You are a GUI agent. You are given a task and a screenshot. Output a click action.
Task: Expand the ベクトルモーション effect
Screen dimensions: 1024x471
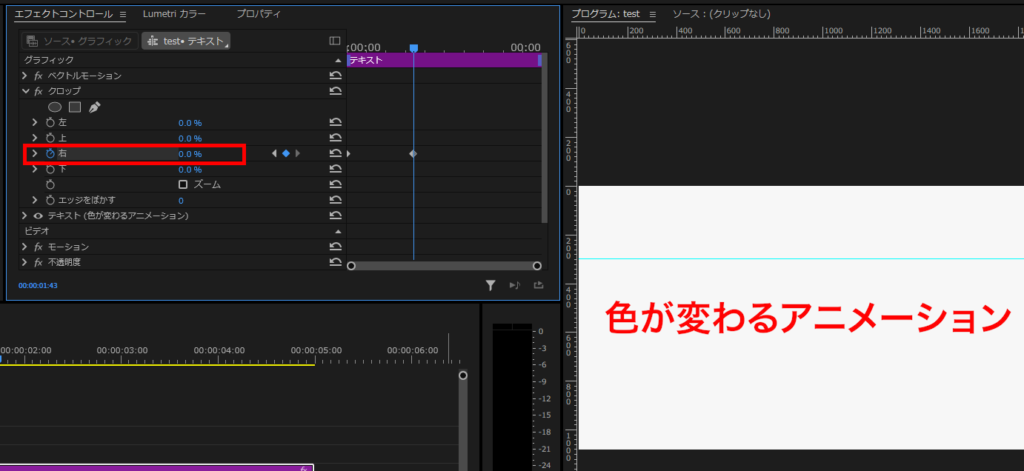pyautogui.click(x=25, y=76)
